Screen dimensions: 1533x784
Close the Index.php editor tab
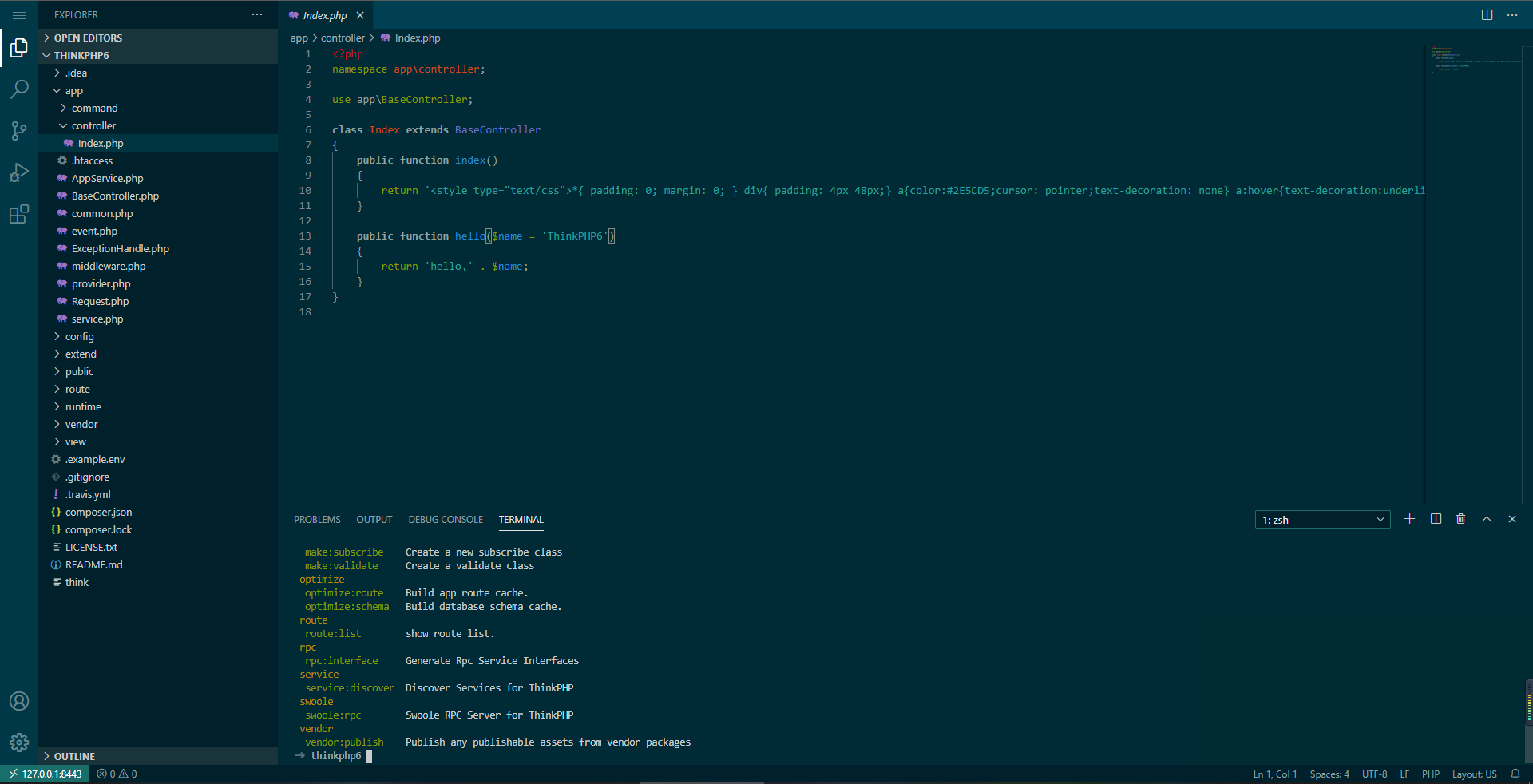tap(360, 15)
